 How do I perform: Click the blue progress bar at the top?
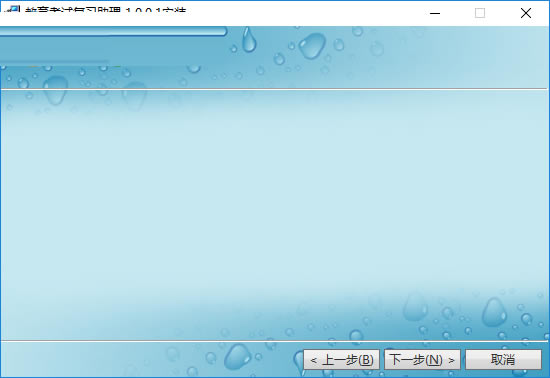pyautogui.click(x=113, y=31)
